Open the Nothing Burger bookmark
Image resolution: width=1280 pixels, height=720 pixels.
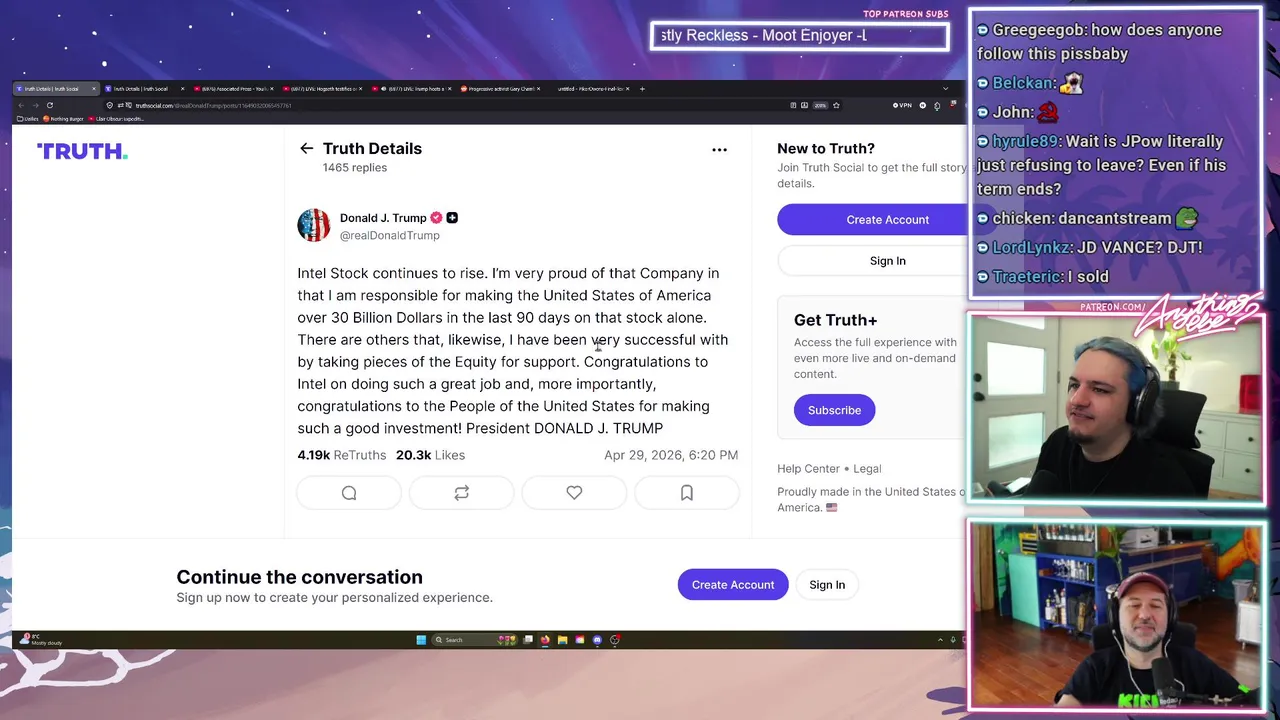click(x=65, y=119)
